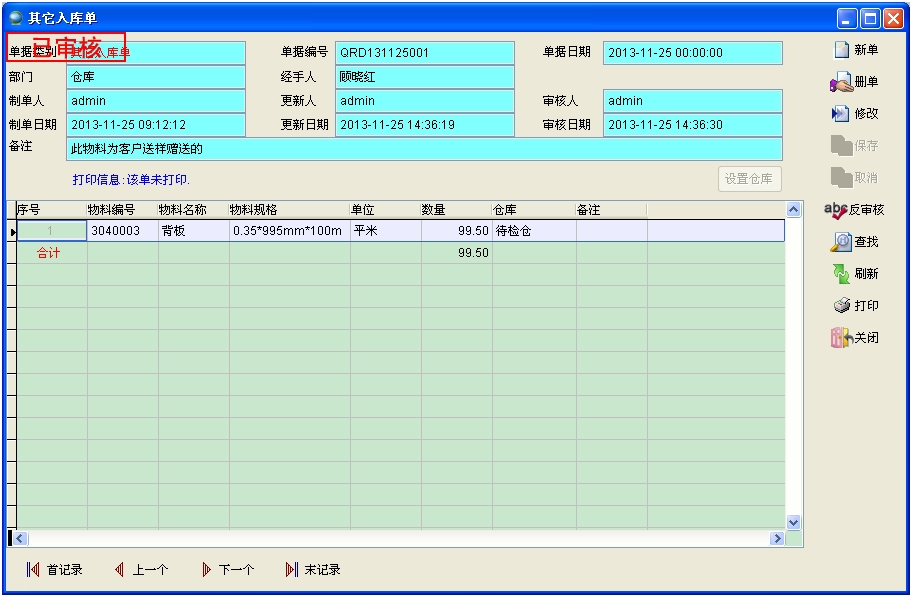This screenshot has width=912, height=597.
Task: Click the 修改 (modify) icon
Action: click(x=841, y=114)
